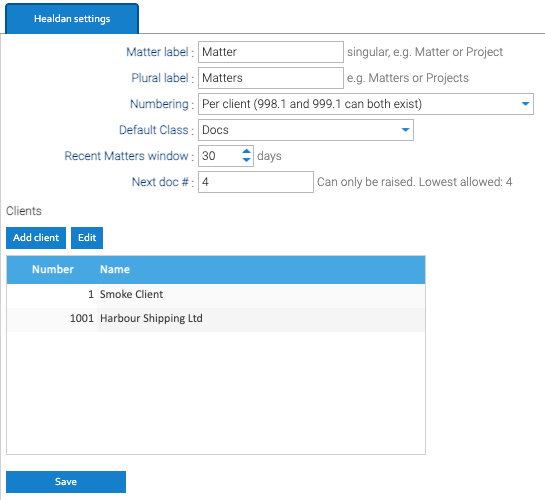Increase Recent Matters window days

[x=246, y=151]
